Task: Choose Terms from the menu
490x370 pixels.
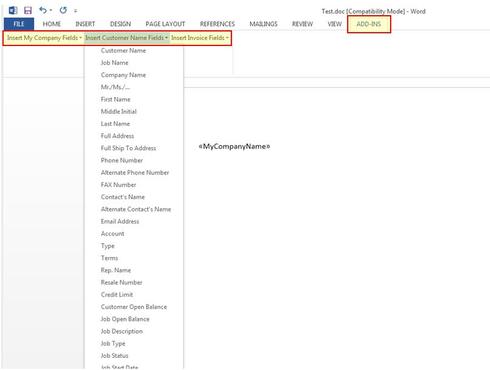Action: coord(109,258)
